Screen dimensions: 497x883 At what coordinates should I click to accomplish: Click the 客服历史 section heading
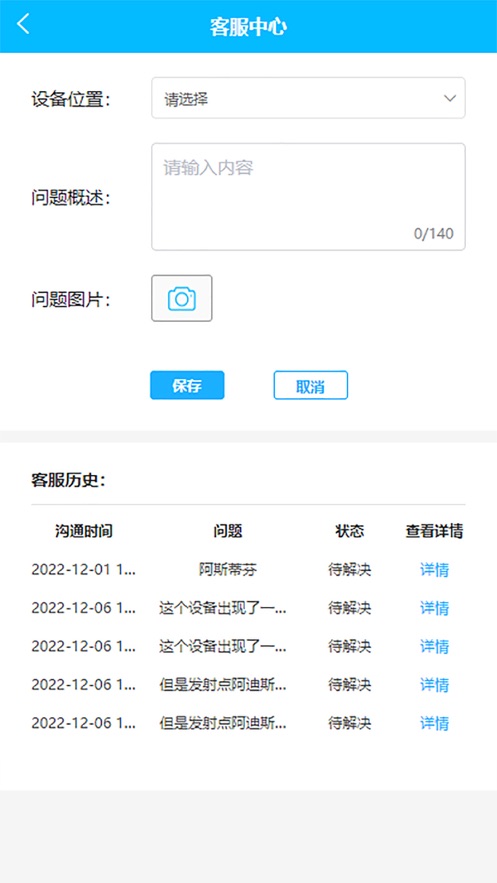tap(68, 480)
